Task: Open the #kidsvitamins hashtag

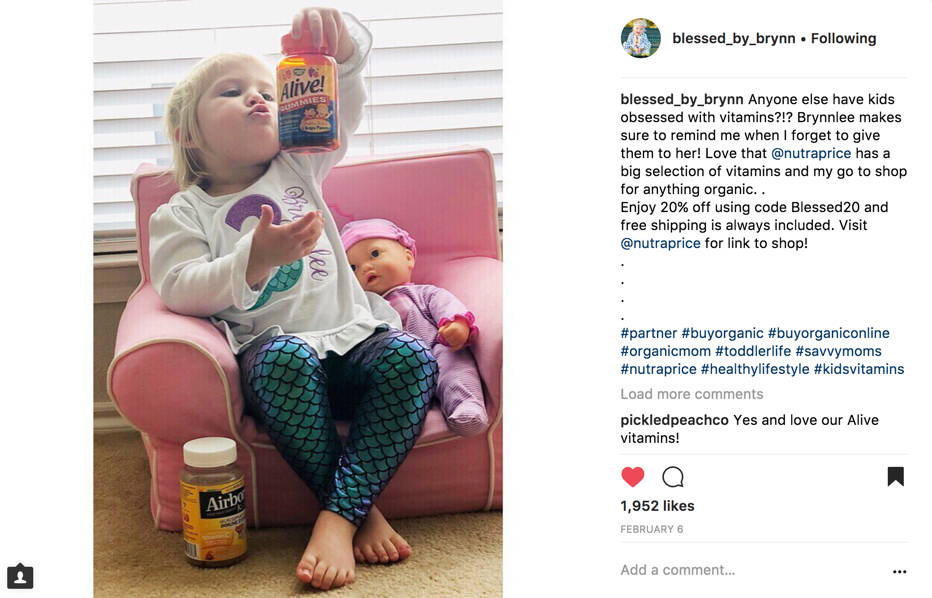Action: click(x=859, y=369)
